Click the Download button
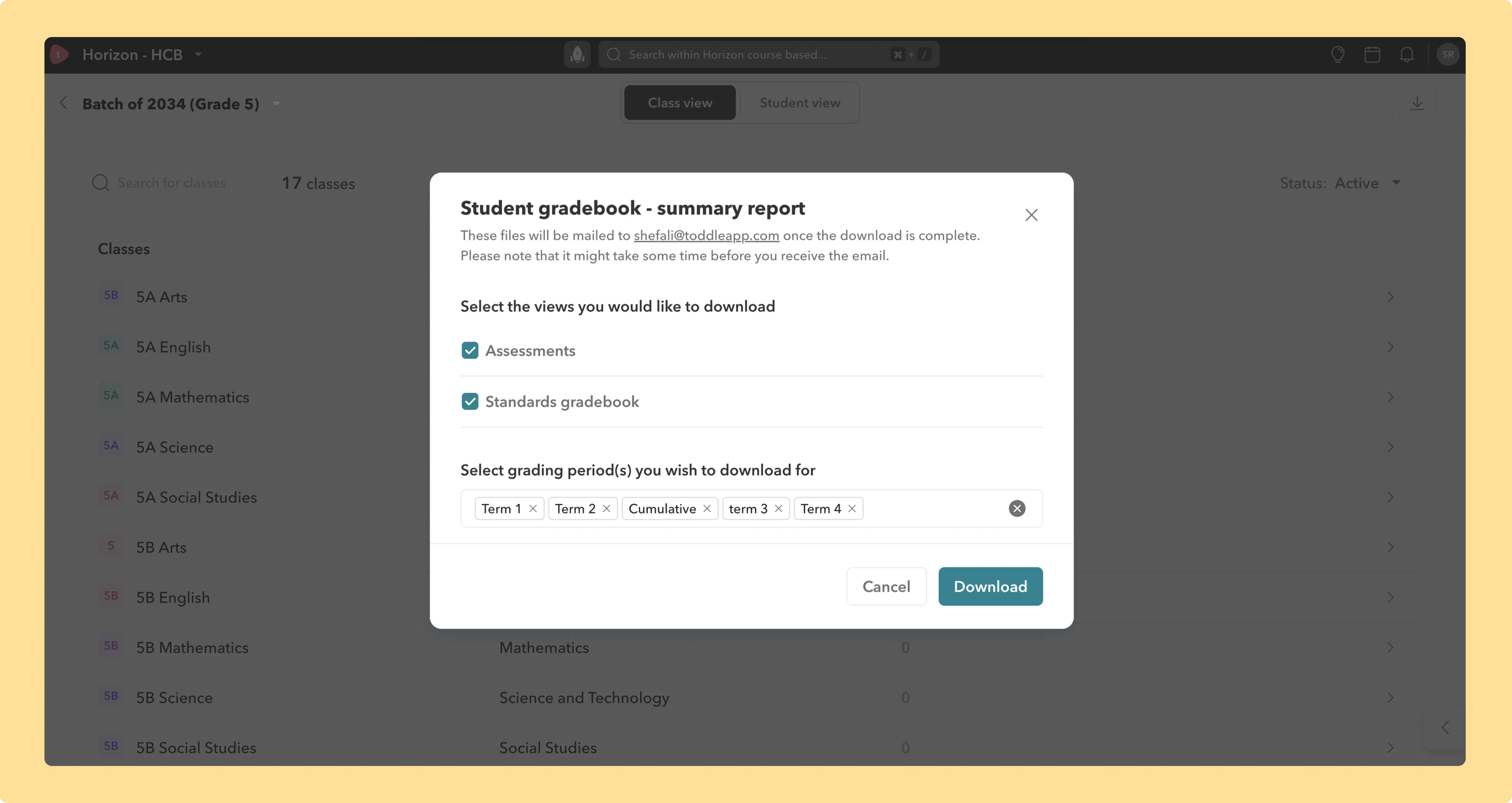 pos(990,587)
